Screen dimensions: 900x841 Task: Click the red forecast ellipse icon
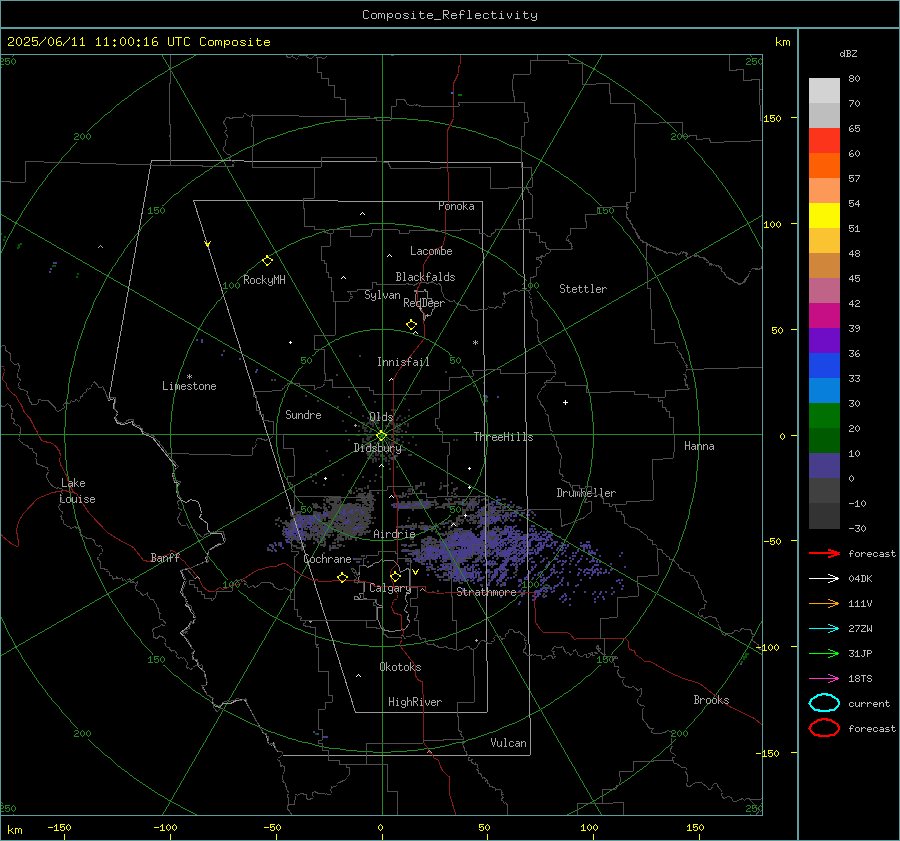[824, 728]
